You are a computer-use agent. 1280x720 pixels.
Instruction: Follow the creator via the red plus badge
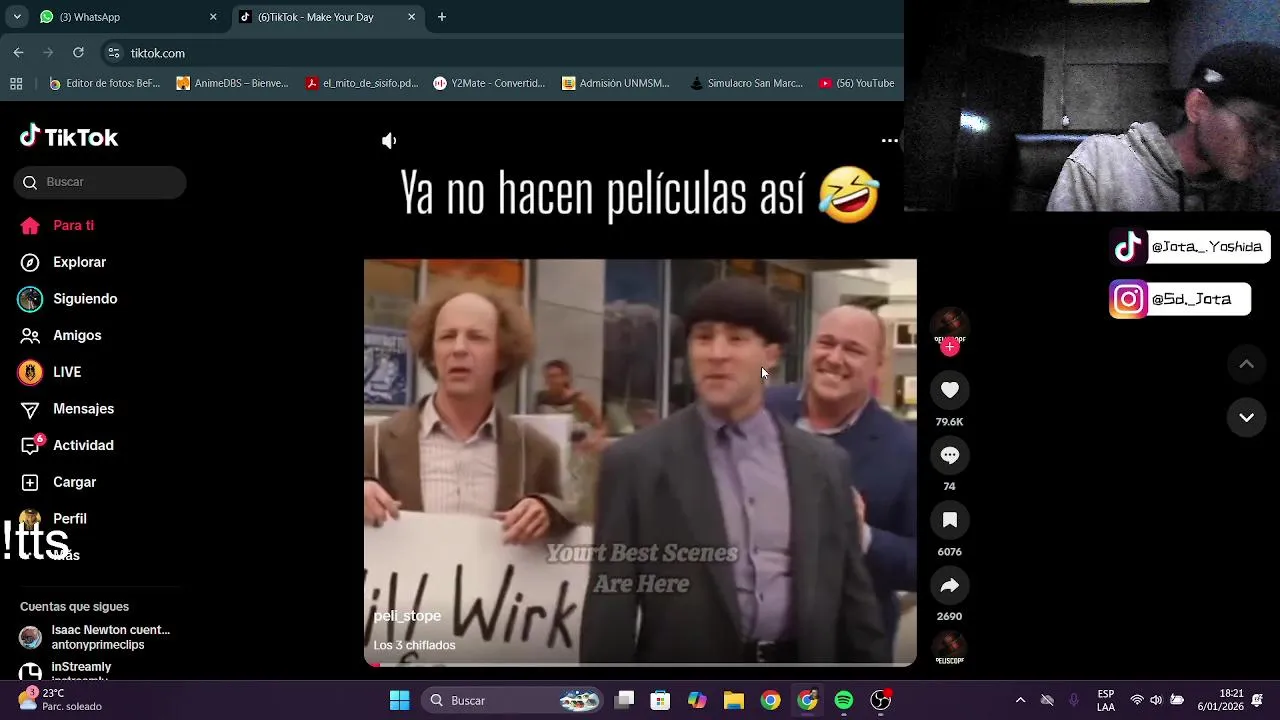pyautogui.click(x=949, y=347)
